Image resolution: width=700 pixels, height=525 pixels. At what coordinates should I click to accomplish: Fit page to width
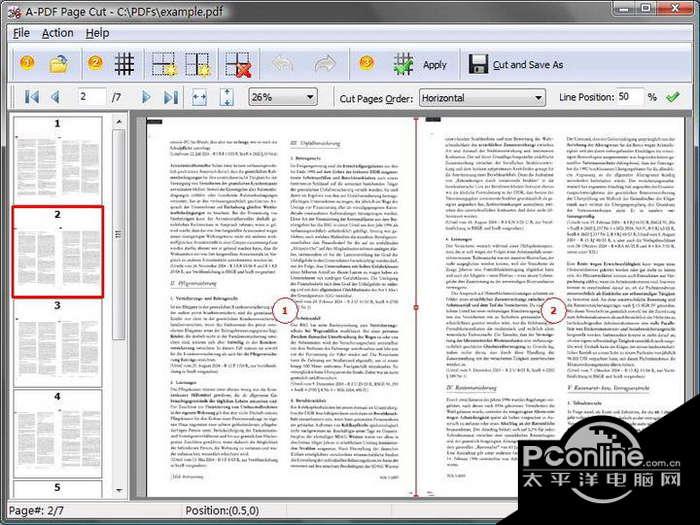pyautogui.click(x=199, y=97)
